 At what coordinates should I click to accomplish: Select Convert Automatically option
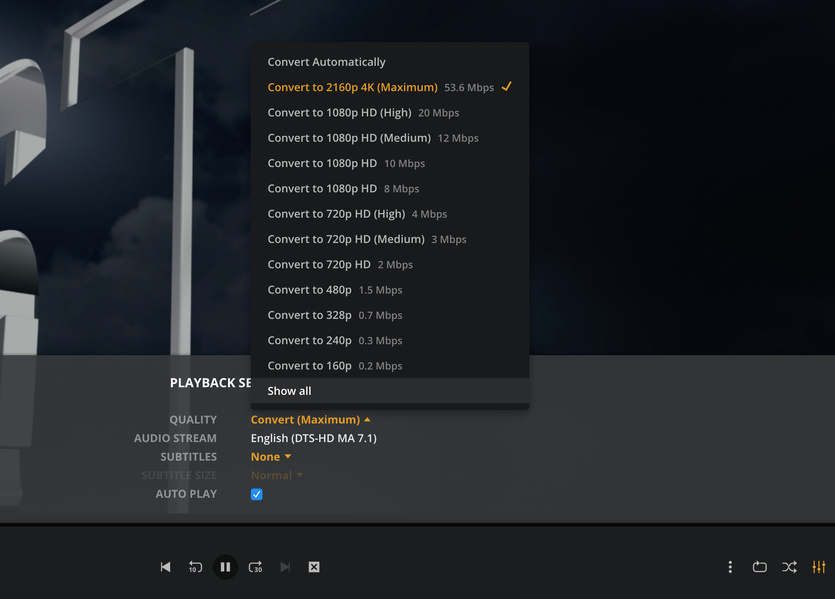click(x=390, y=62)
